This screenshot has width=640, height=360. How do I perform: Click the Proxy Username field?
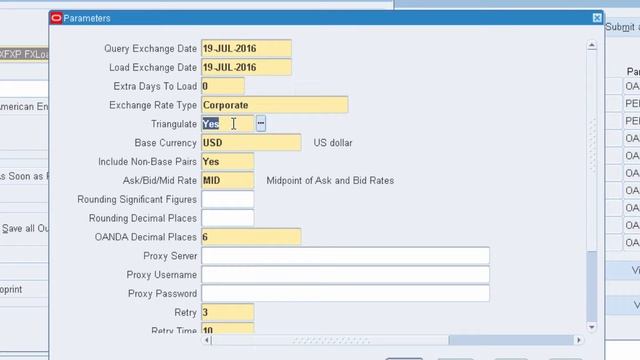(345, 275)
